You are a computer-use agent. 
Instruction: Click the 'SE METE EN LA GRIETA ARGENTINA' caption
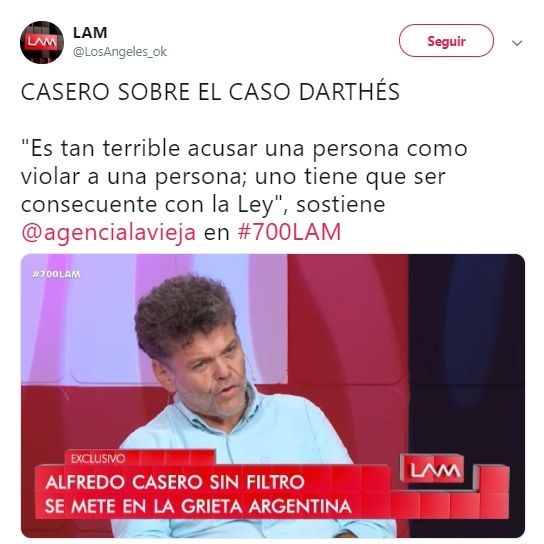198,506
